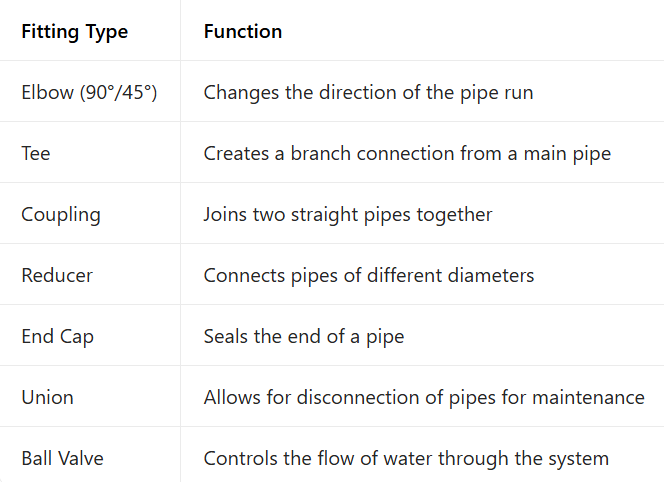
Task: Click the Function column header
Action: [x=243, y=32]
